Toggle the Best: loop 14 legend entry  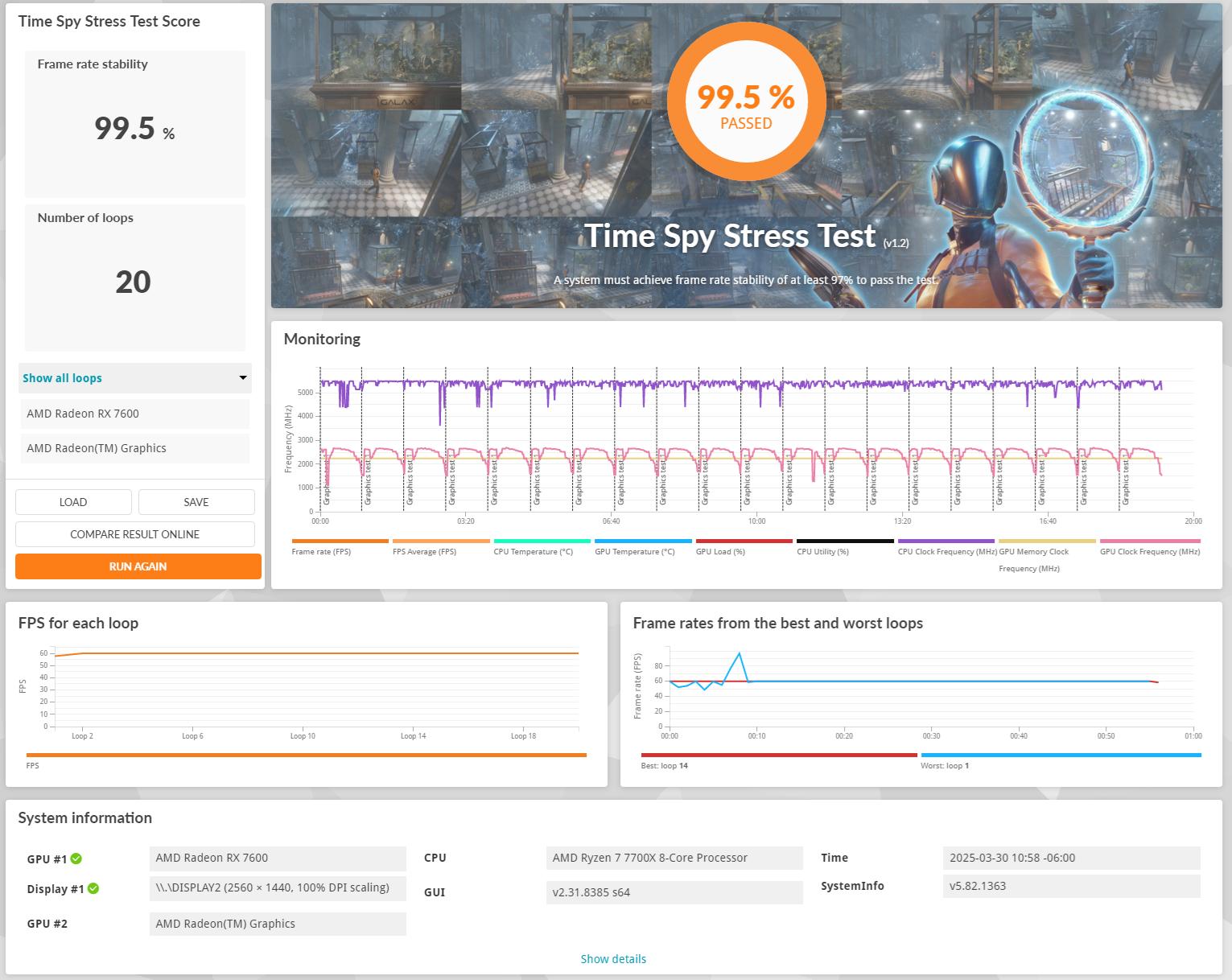[664, 766]
